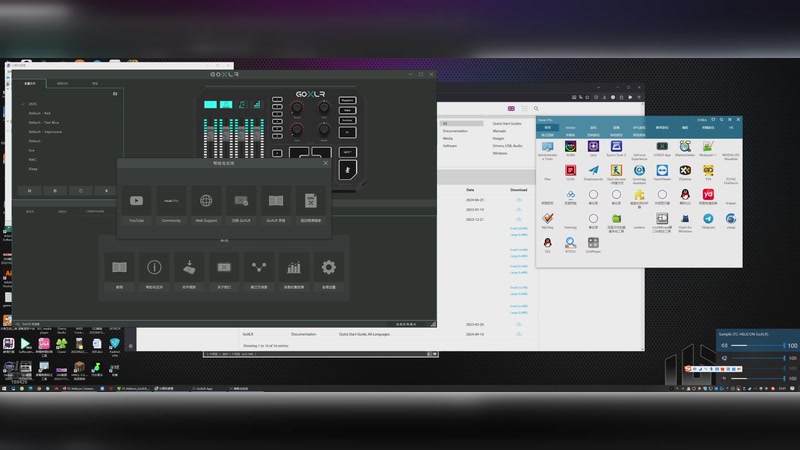Open the YouTube help tile
Screen dimensions: 800x450
136,205
